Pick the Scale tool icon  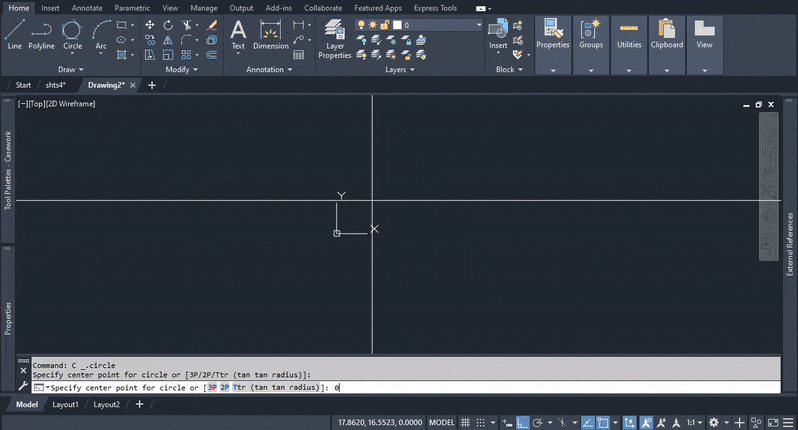pos(168,54)
